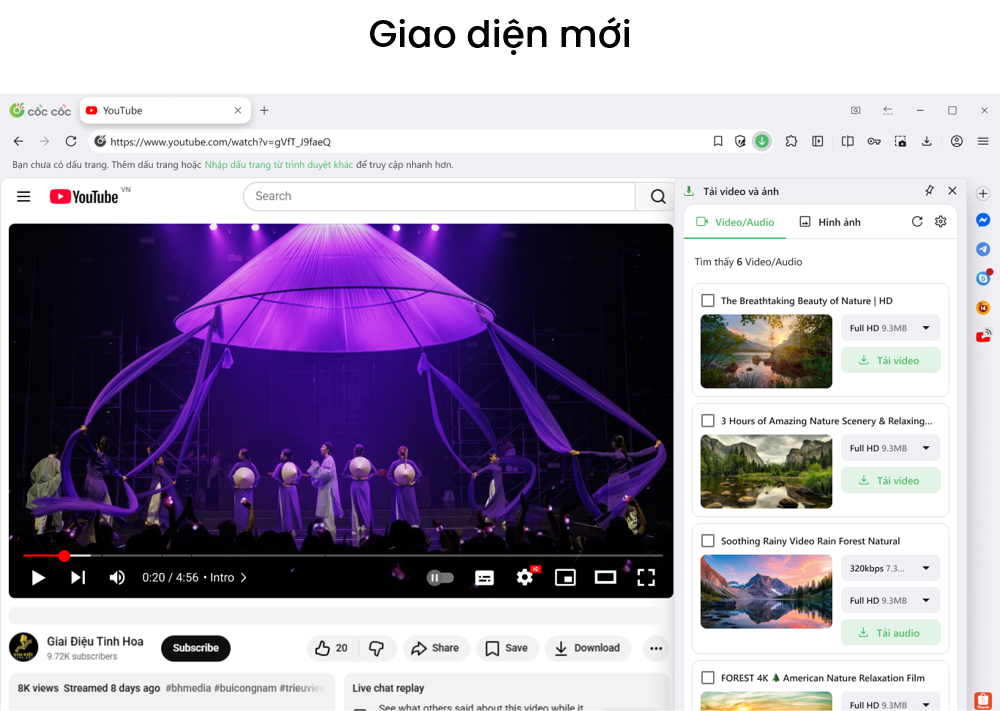Screen dimensions: 1000x711
Task: Open Telegram in the sidebar
Action: 983,249
